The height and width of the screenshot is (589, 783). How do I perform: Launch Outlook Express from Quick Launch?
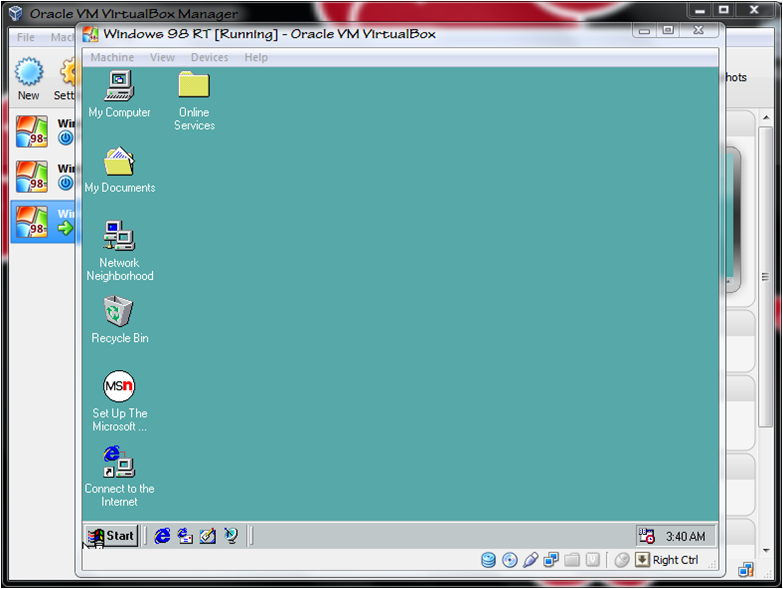tap(185, 536)
